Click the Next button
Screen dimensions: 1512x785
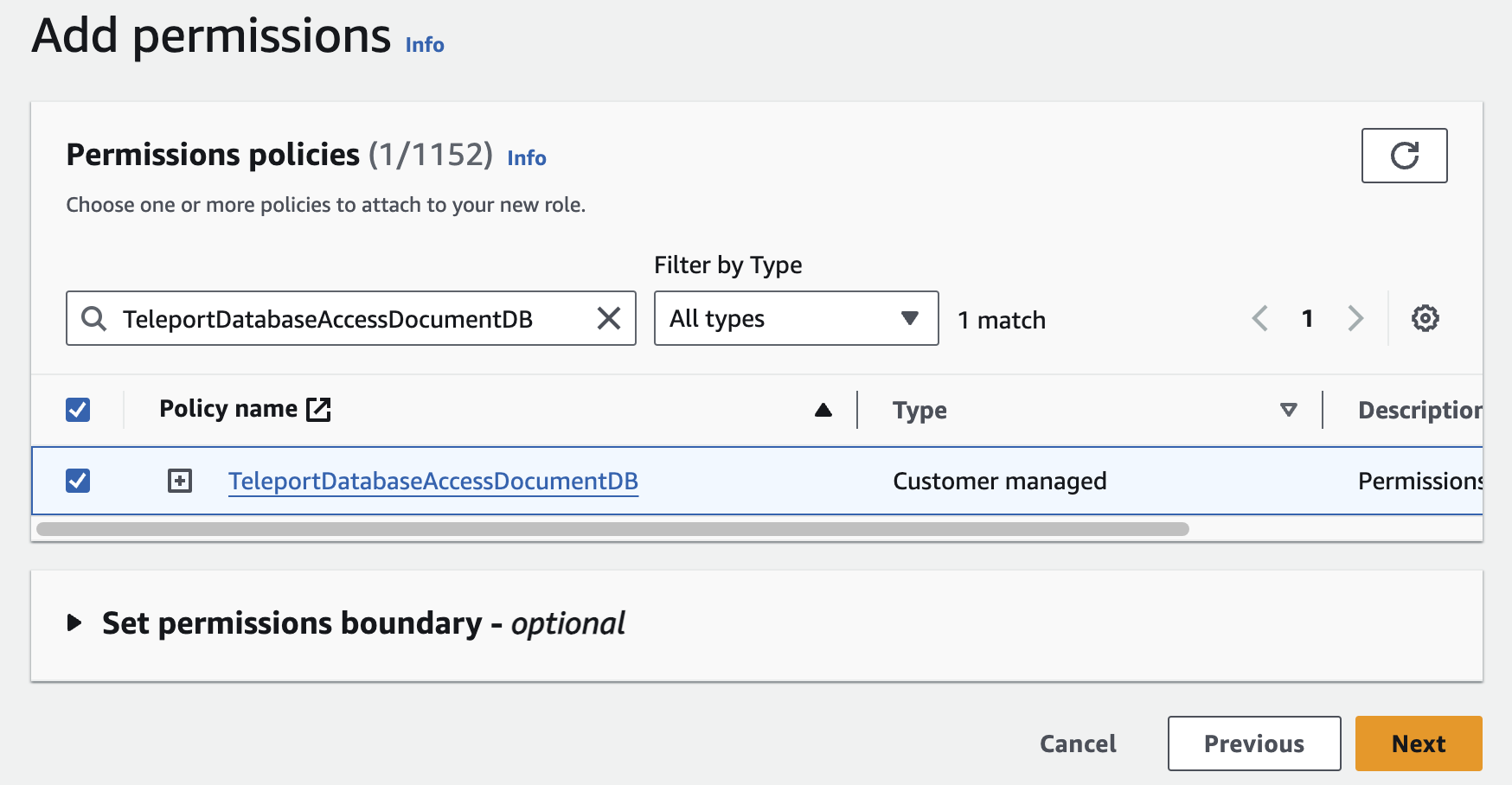(1418, 744)
